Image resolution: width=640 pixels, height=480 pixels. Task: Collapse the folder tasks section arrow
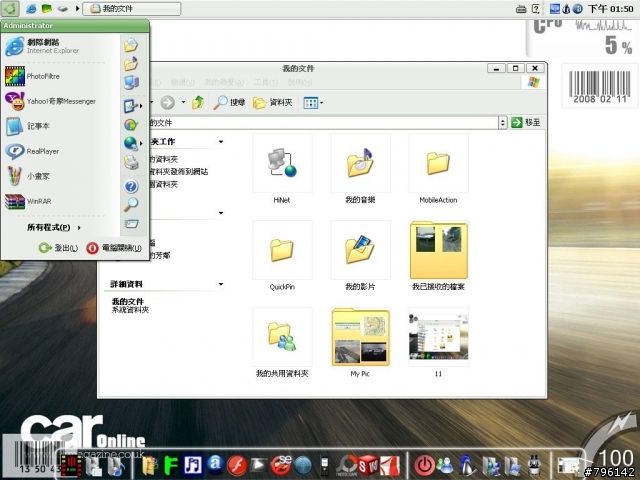[x=221, y=142]
